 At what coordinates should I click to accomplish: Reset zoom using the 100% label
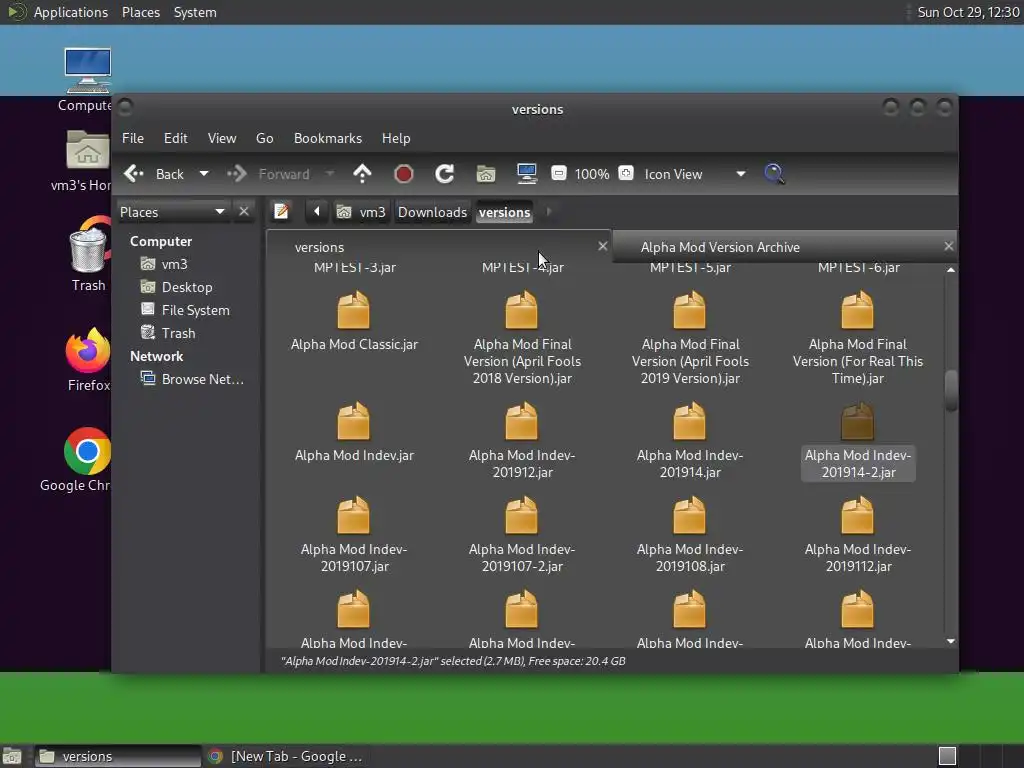[592, 174]
